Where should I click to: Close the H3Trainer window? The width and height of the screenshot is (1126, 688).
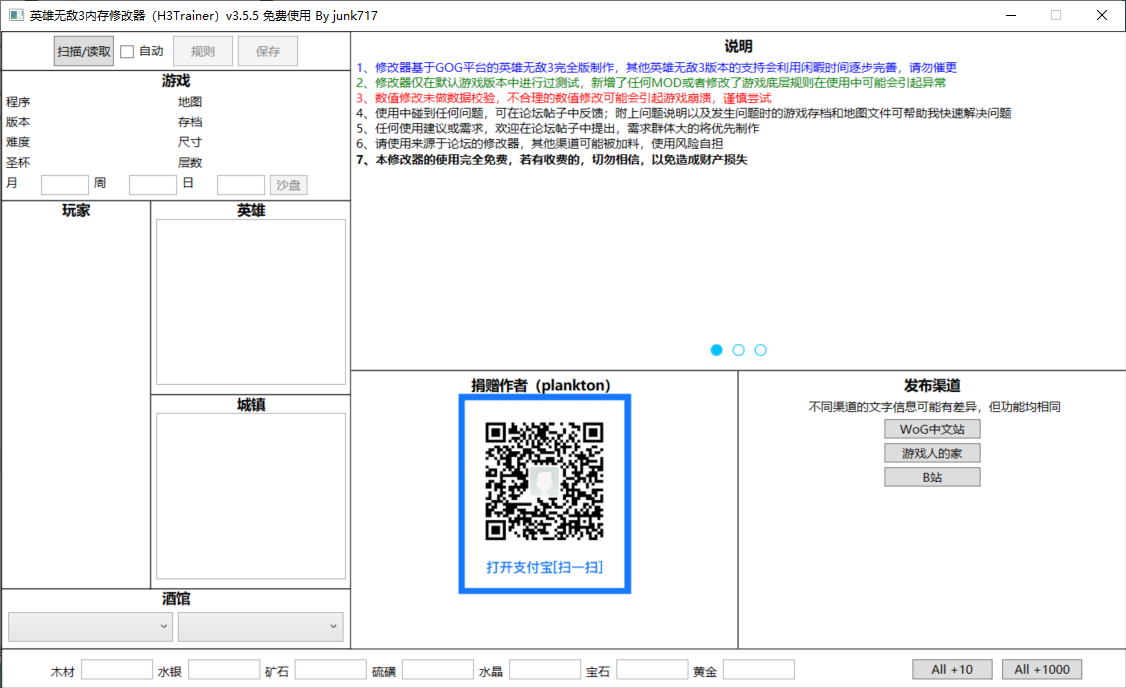pos(1102,15)
